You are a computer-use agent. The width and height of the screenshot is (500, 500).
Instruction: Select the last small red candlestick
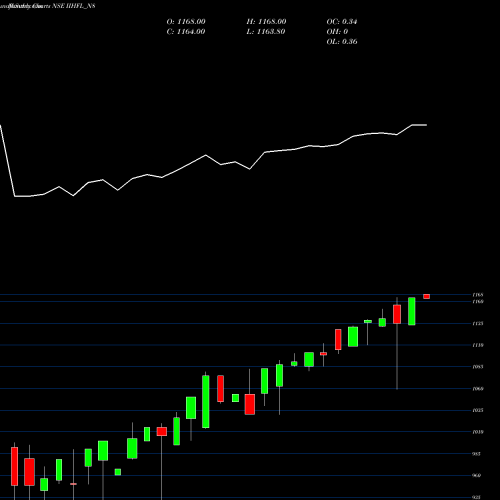(426, 296)
